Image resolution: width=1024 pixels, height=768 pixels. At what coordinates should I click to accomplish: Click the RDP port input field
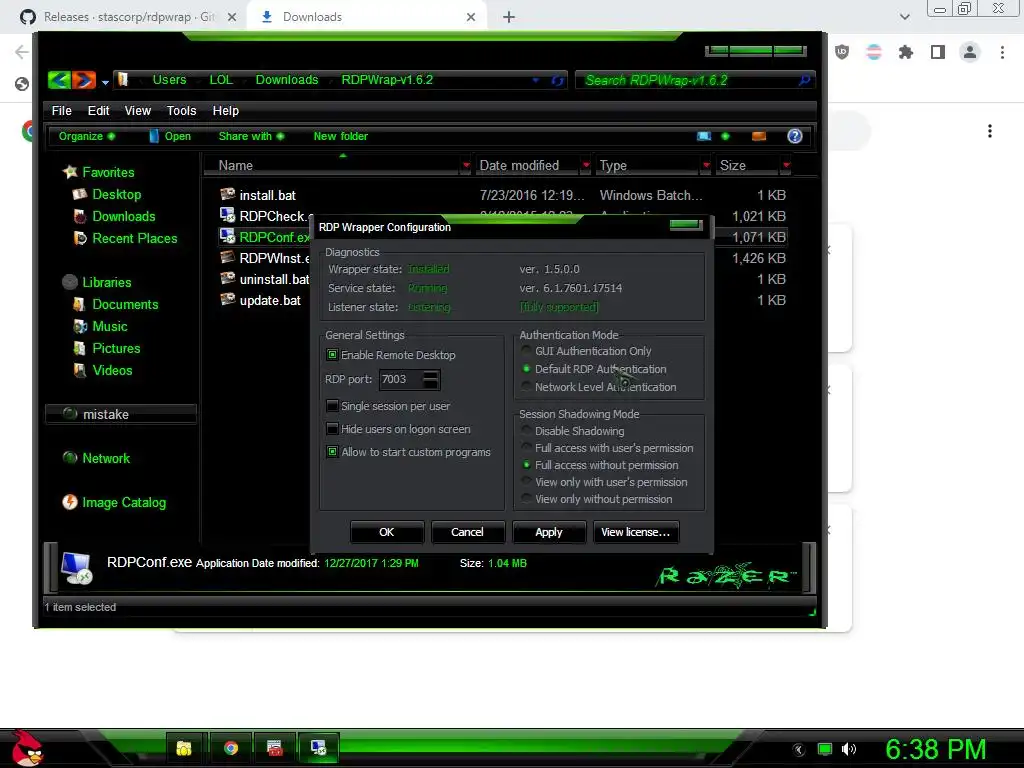401,379
